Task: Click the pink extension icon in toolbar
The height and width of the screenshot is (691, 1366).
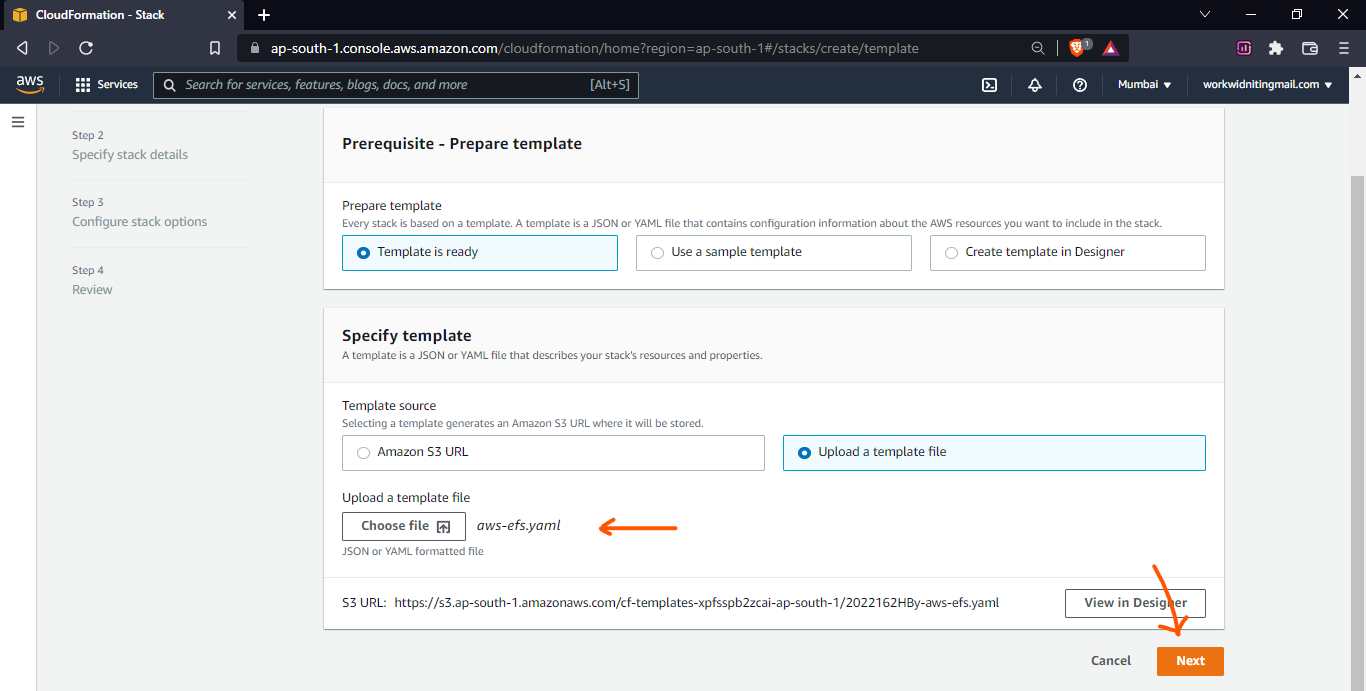Action: tap(1244, 48)
